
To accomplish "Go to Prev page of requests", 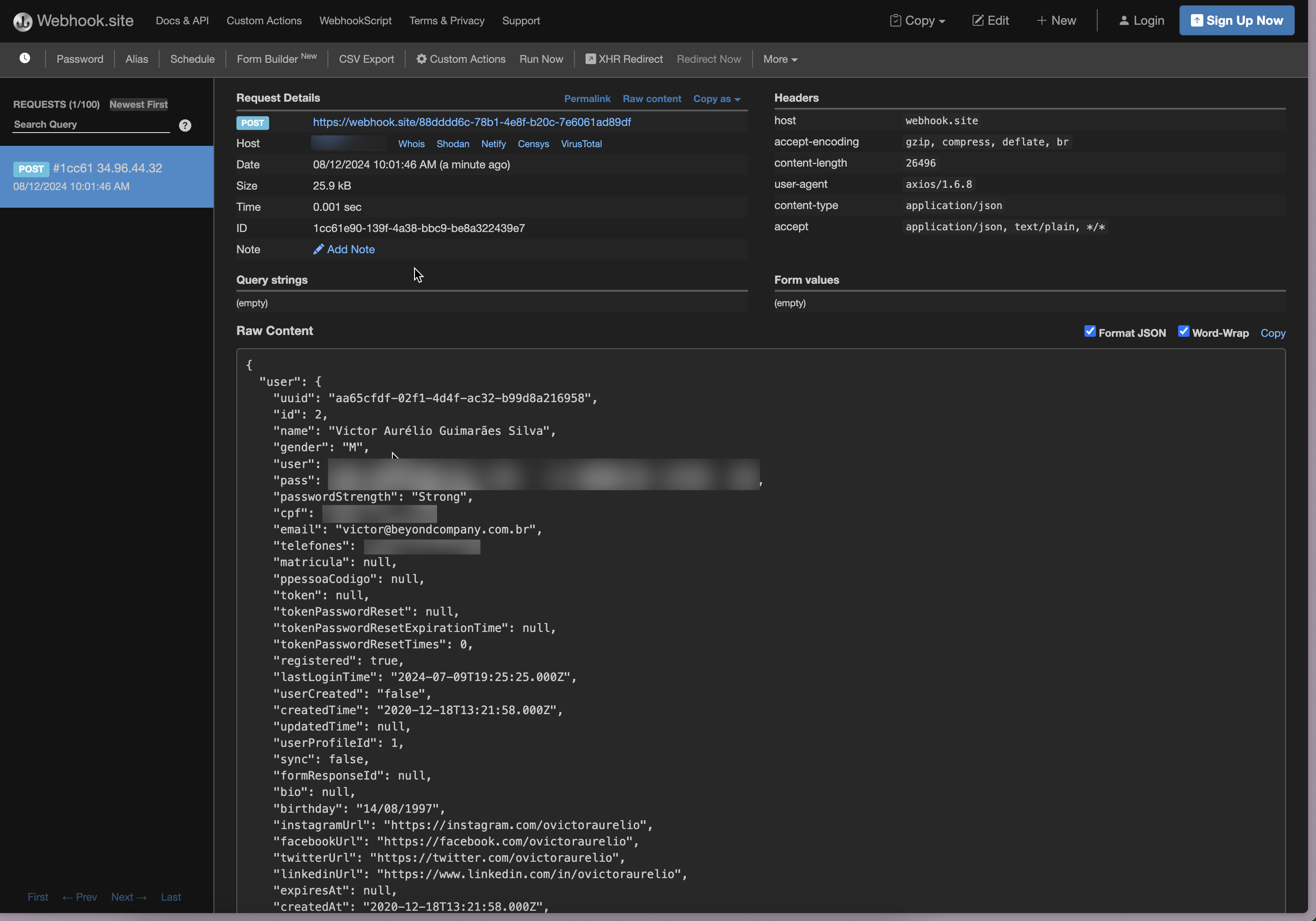I will click(79, 897).
